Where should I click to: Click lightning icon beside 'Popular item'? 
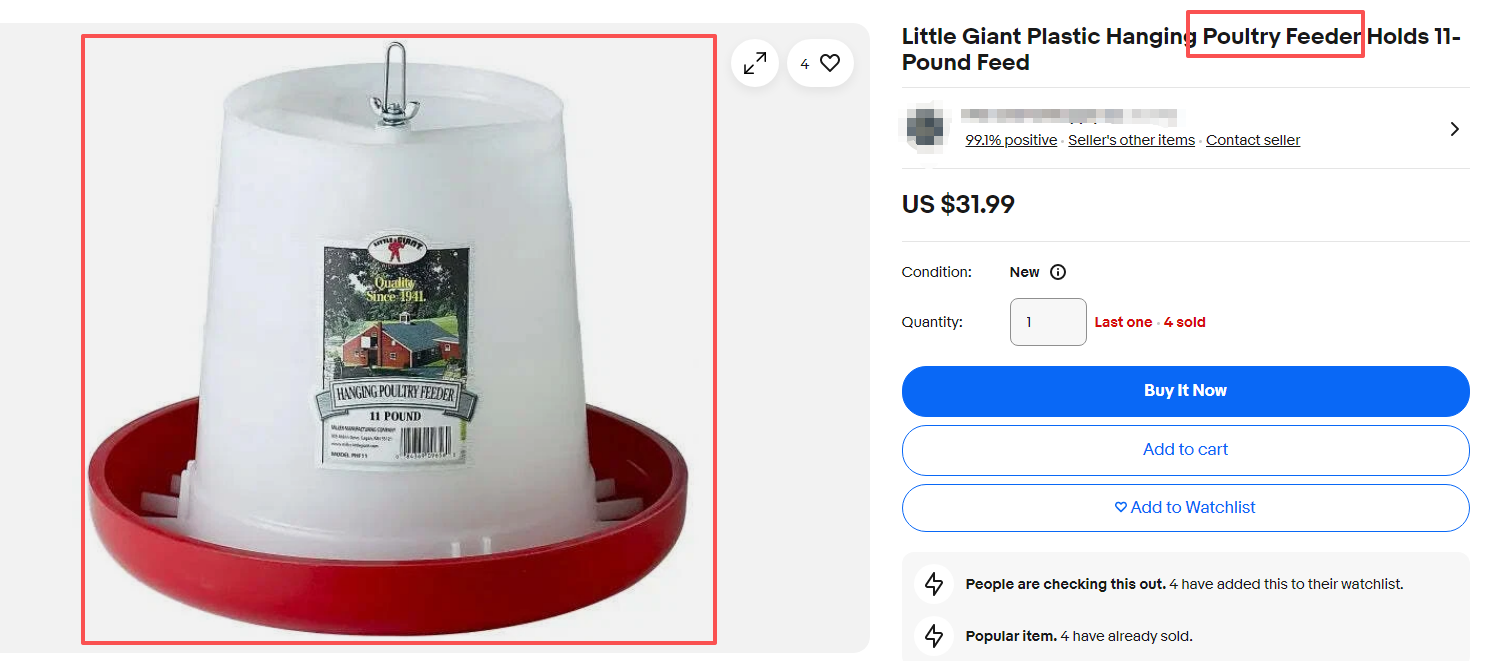934,636
